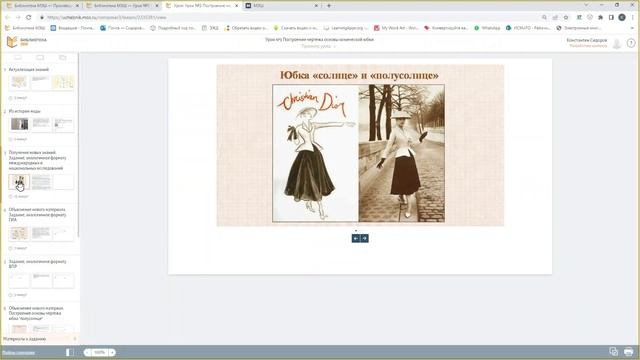This screenshot has width=640, height=360.
Task: Open the ЭЖД bookmark
Action: click(210, 28)
